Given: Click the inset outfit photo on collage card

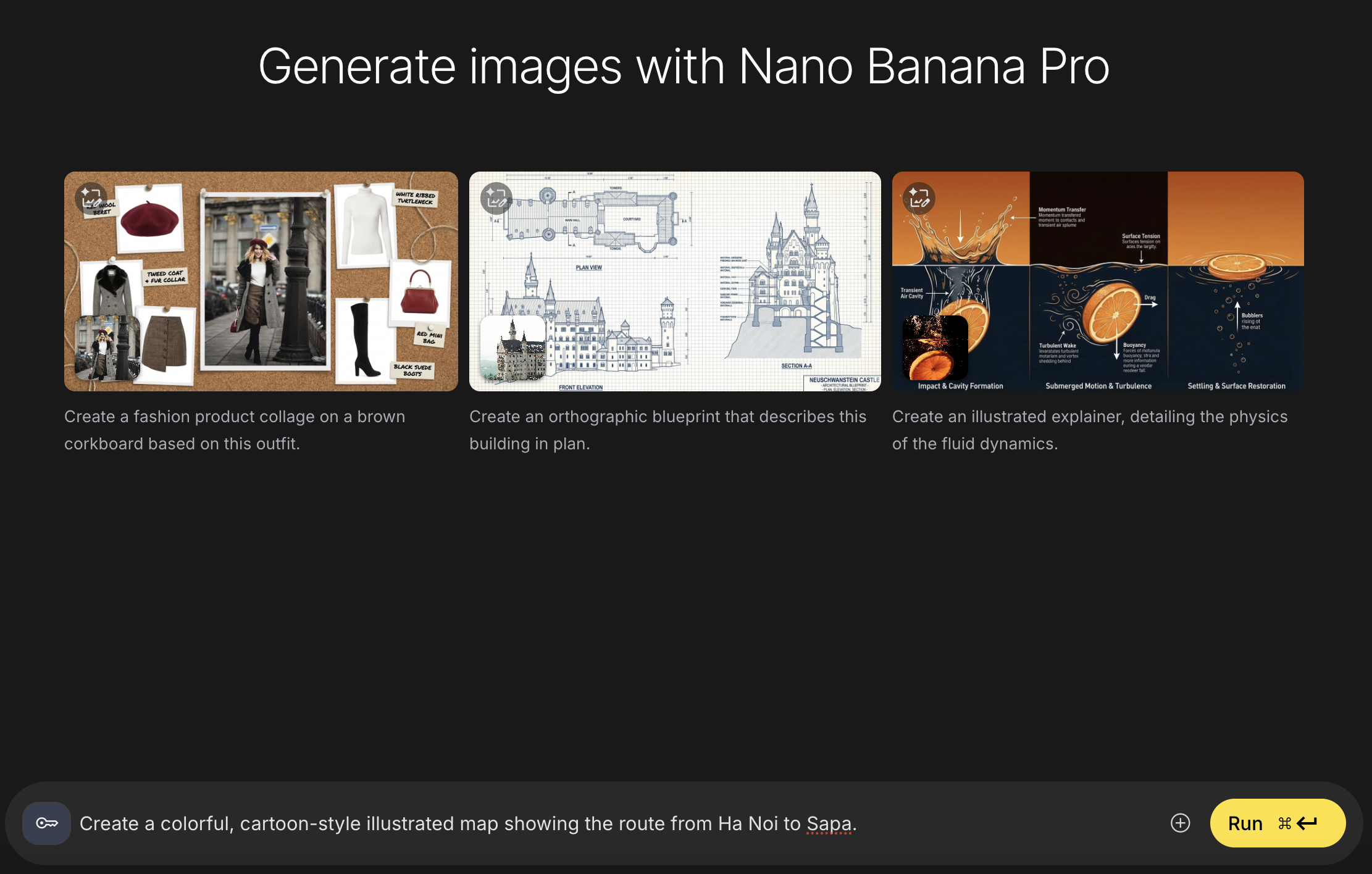Looking at the screenshot, I should point(107,348).
